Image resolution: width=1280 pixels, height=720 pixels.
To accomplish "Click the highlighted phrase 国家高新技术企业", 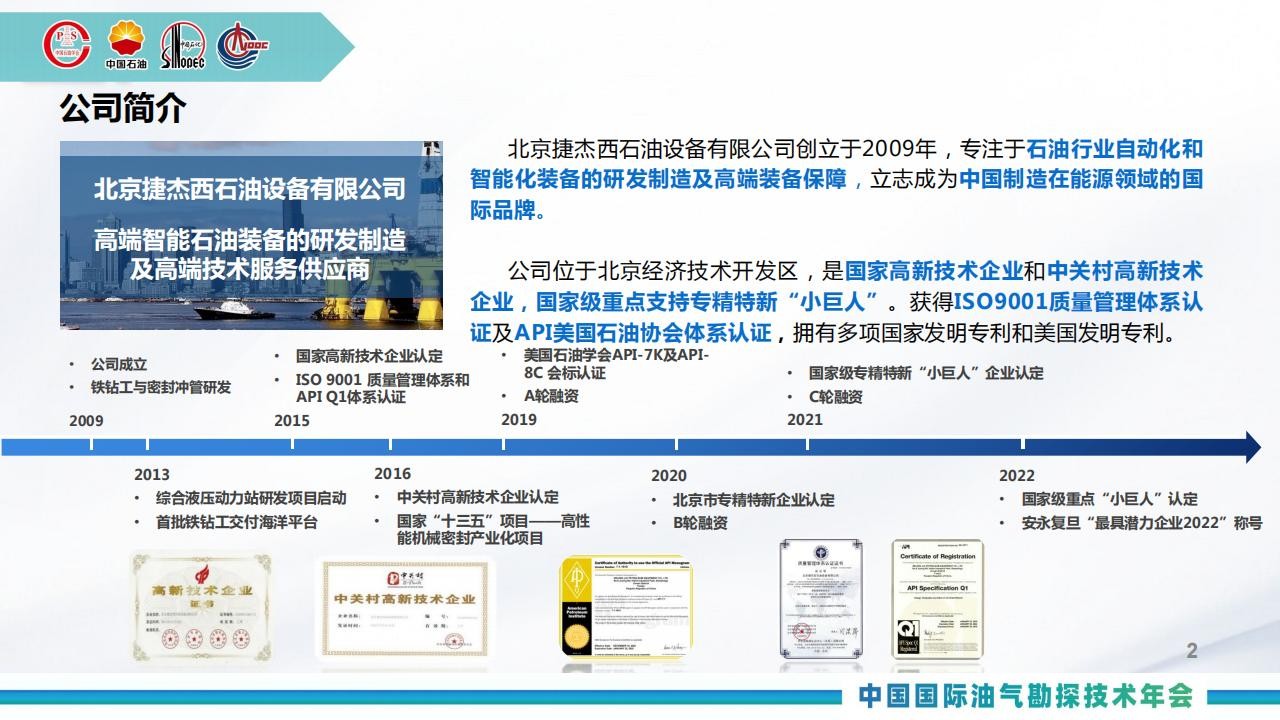I will click(x=934, y=271).
